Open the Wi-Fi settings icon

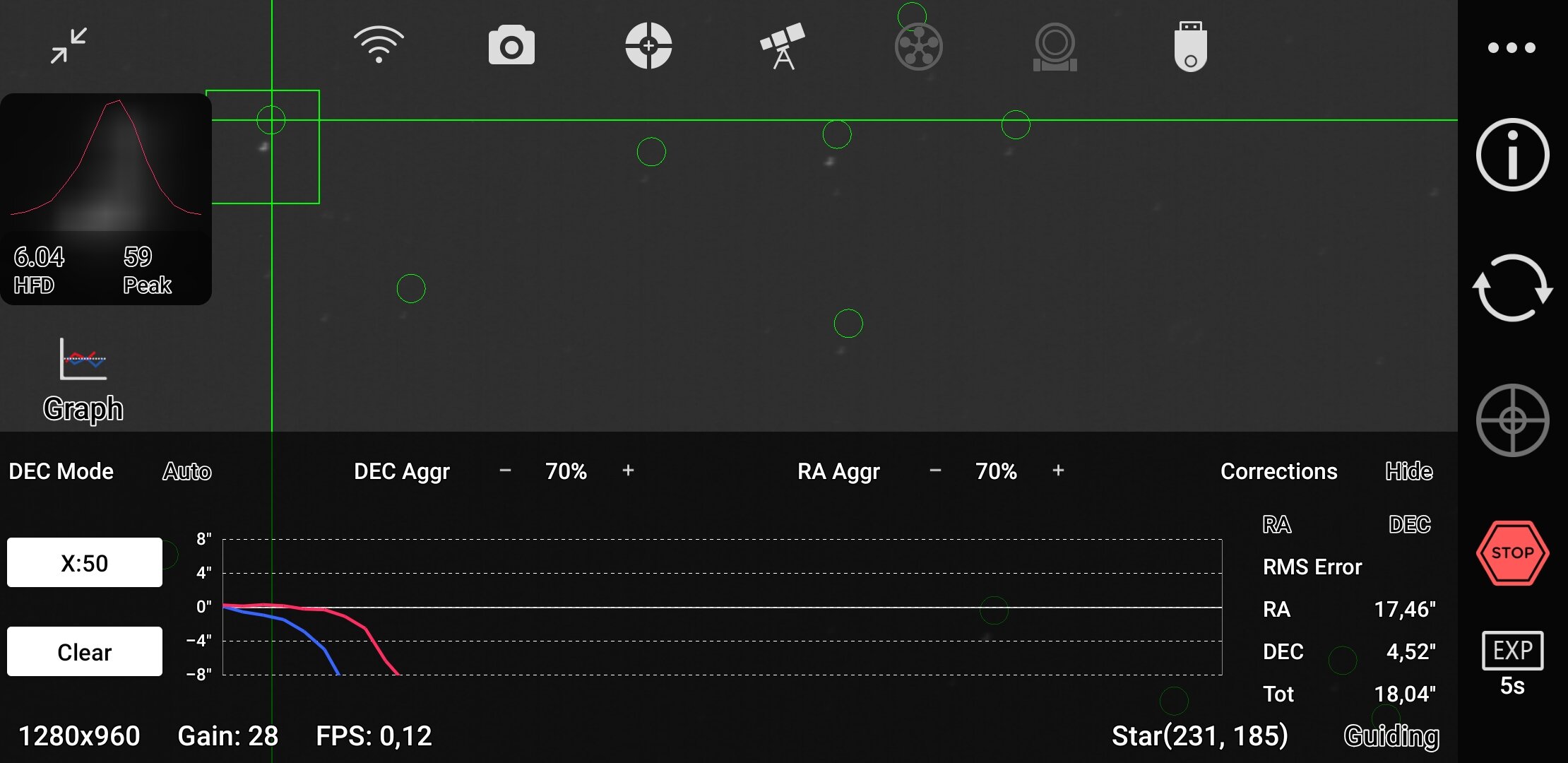point(379,45)
